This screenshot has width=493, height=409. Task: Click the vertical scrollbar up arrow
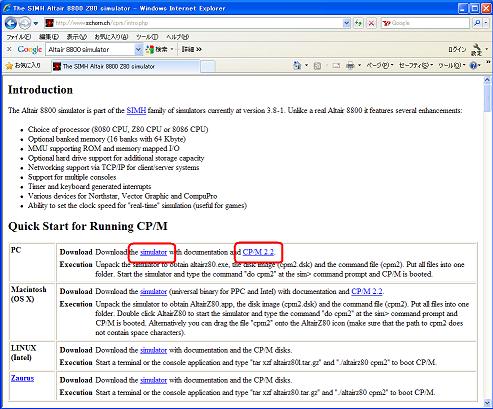(487, 80)
